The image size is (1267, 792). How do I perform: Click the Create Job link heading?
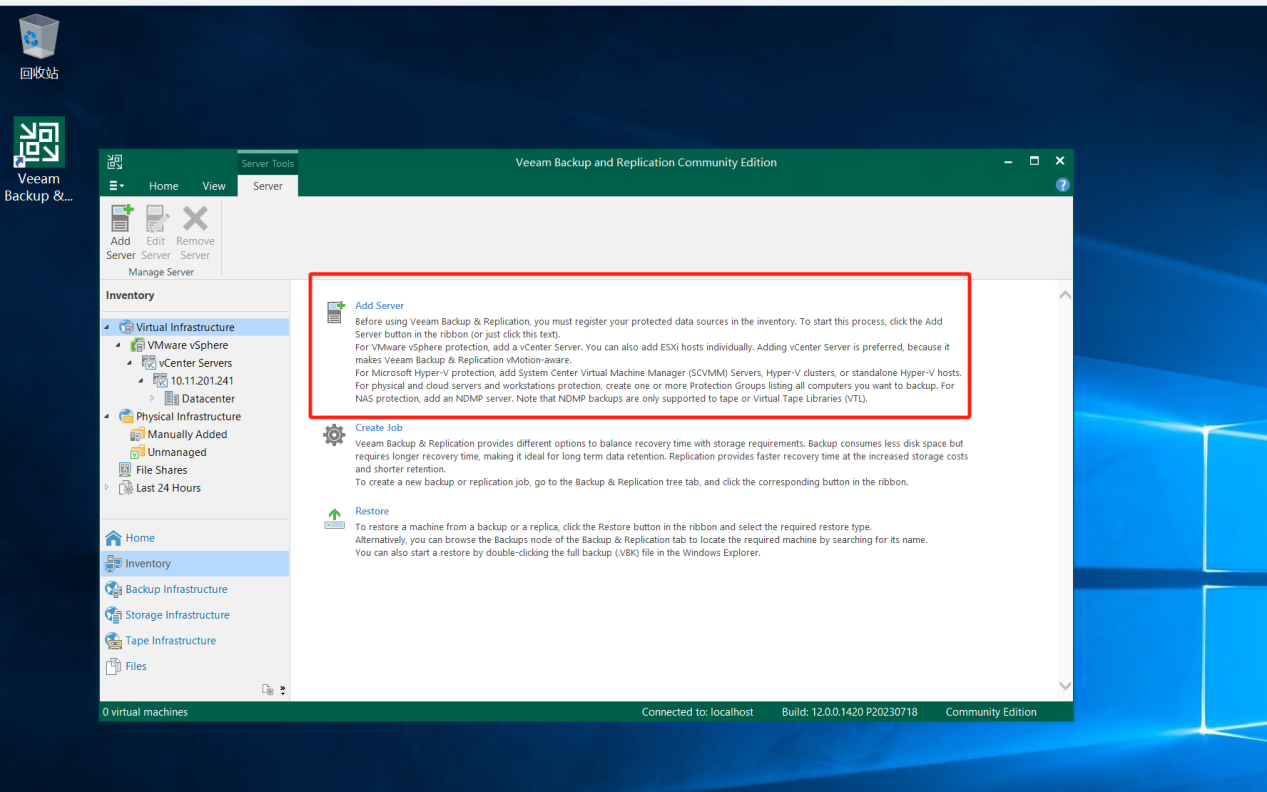coord(378,428)
